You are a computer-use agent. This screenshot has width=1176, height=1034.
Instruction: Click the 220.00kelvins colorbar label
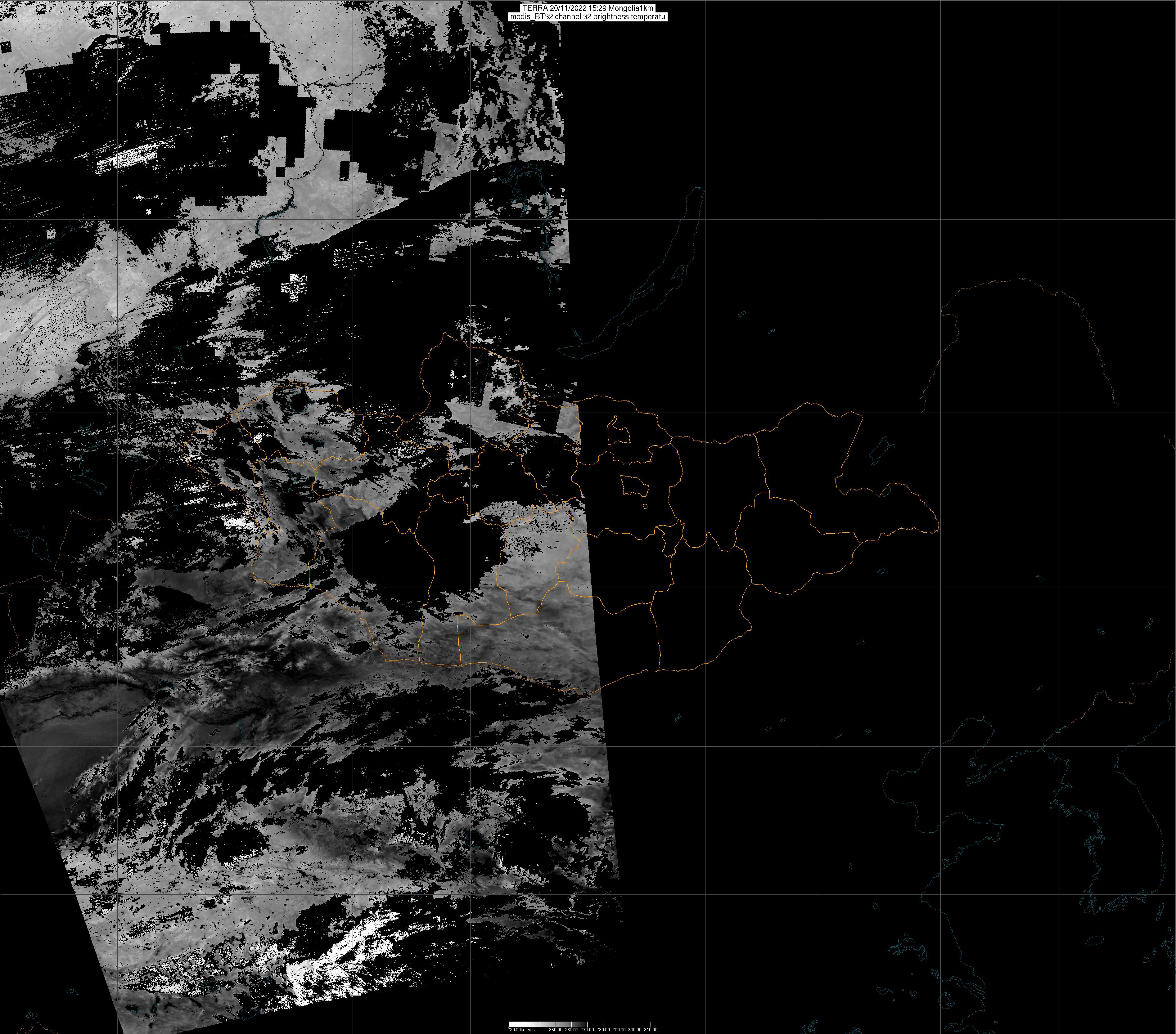pos(521,1029)
